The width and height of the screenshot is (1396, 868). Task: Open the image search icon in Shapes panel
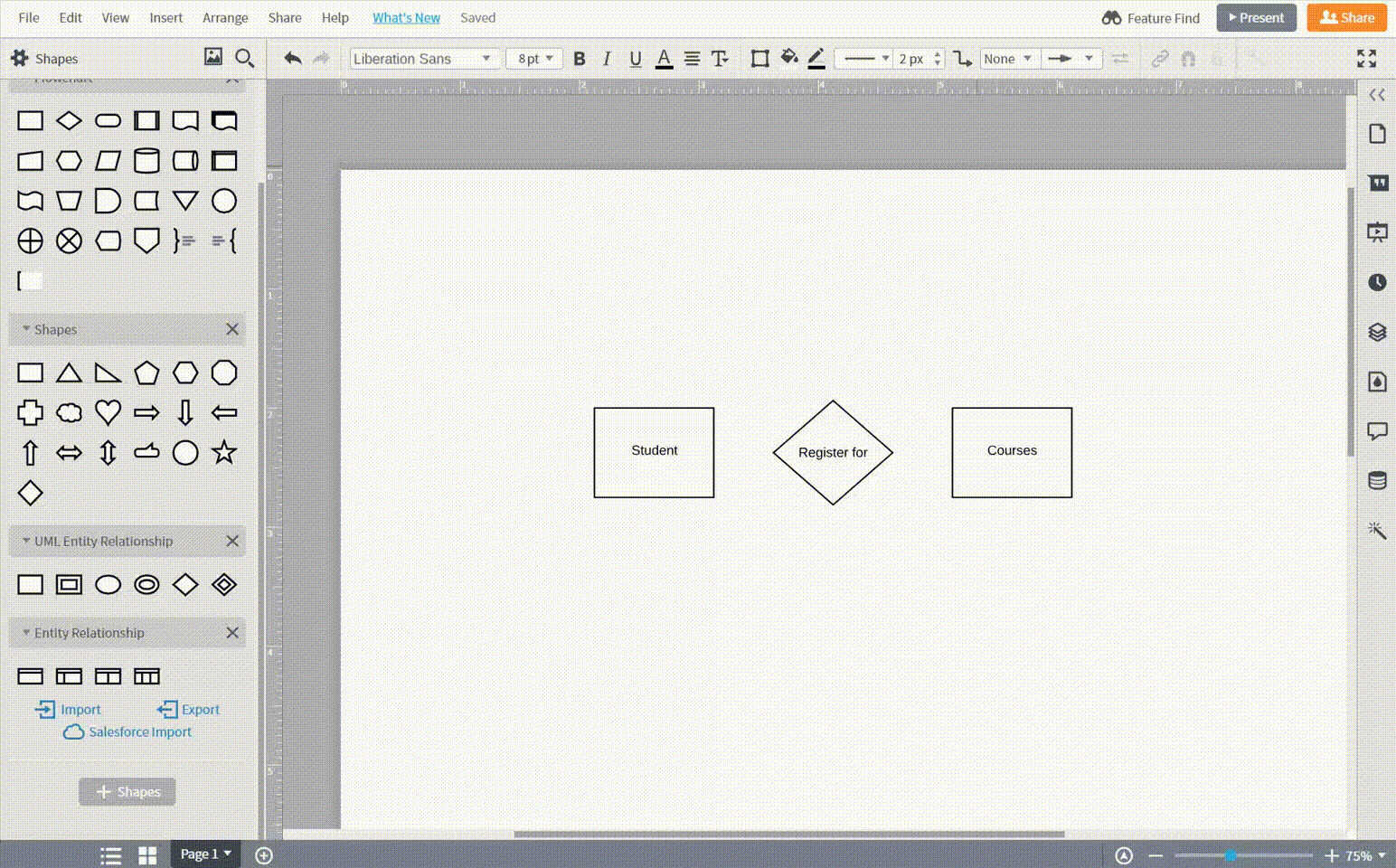point(213,57)
